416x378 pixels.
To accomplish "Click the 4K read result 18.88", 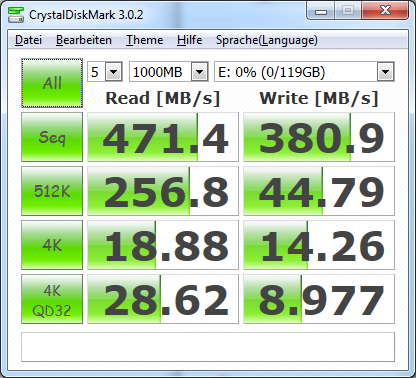I will [x=163, y=245].
